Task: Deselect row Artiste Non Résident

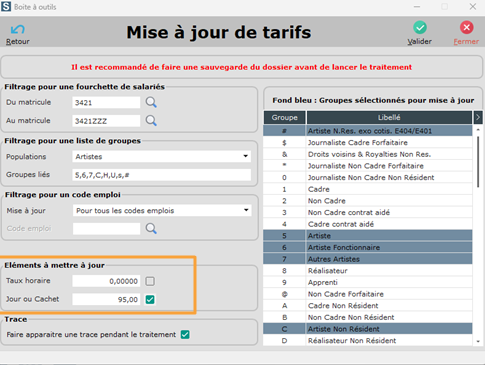Action: point(368,329)
